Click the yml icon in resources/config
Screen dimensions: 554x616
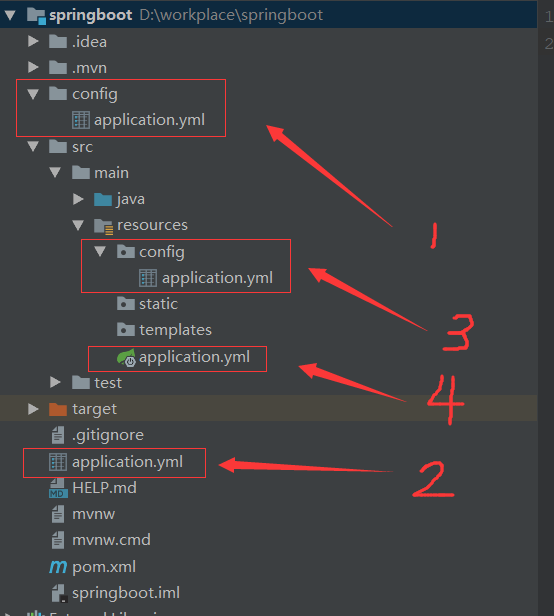pyautogui.click(x=148, y=278)
